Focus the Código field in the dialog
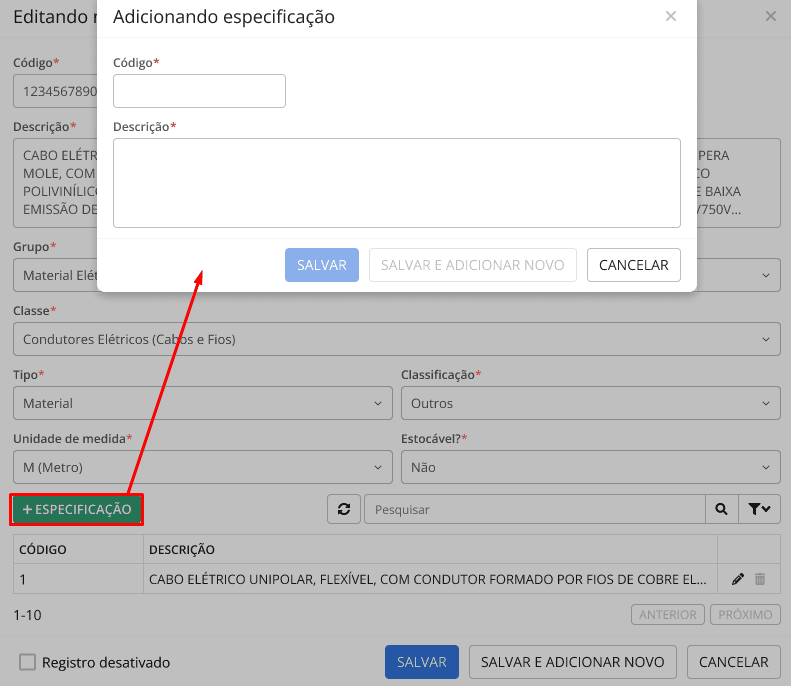This screenshot has width=791, height=686. (x=199, y=91)
